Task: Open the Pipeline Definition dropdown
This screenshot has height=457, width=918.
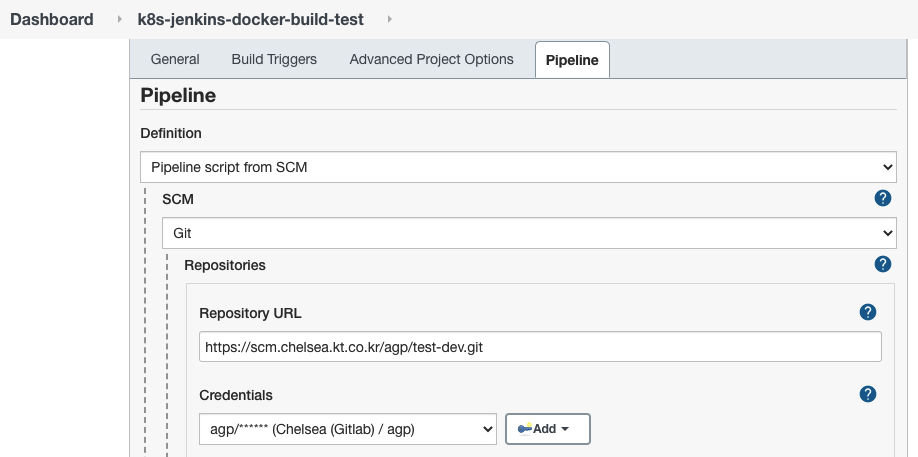Action: coord(518,167)
